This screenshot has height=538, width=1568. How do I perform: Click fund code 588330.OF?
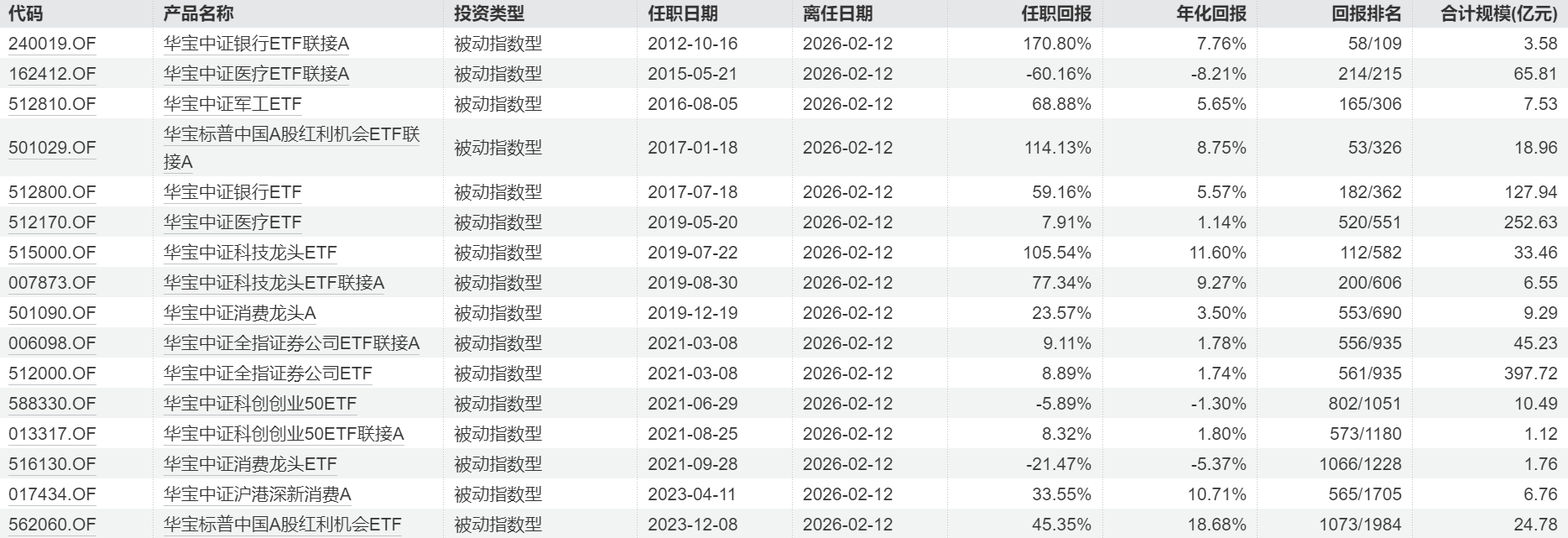(x=52, y=404)
